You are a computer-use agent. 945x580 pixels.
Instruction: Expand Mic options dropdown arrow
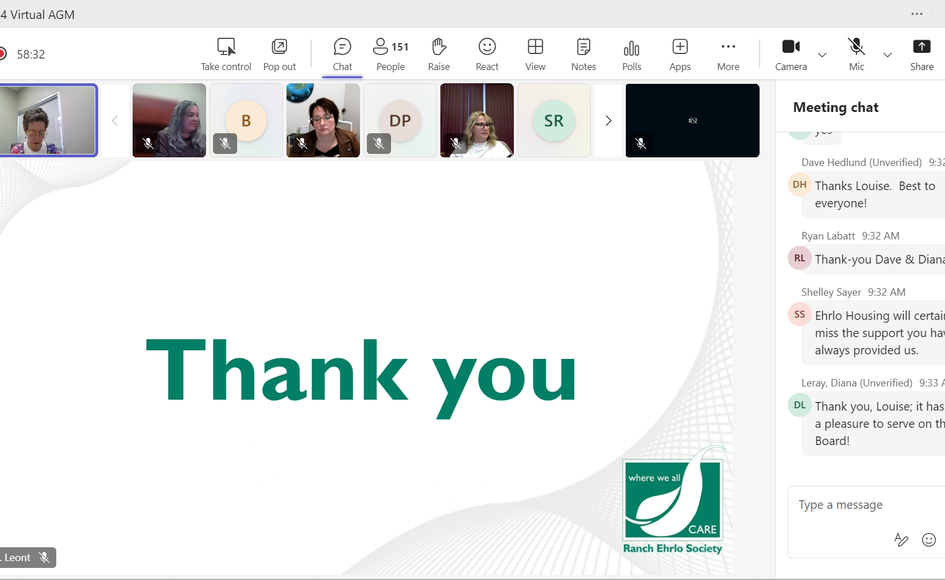click(887, 55)
